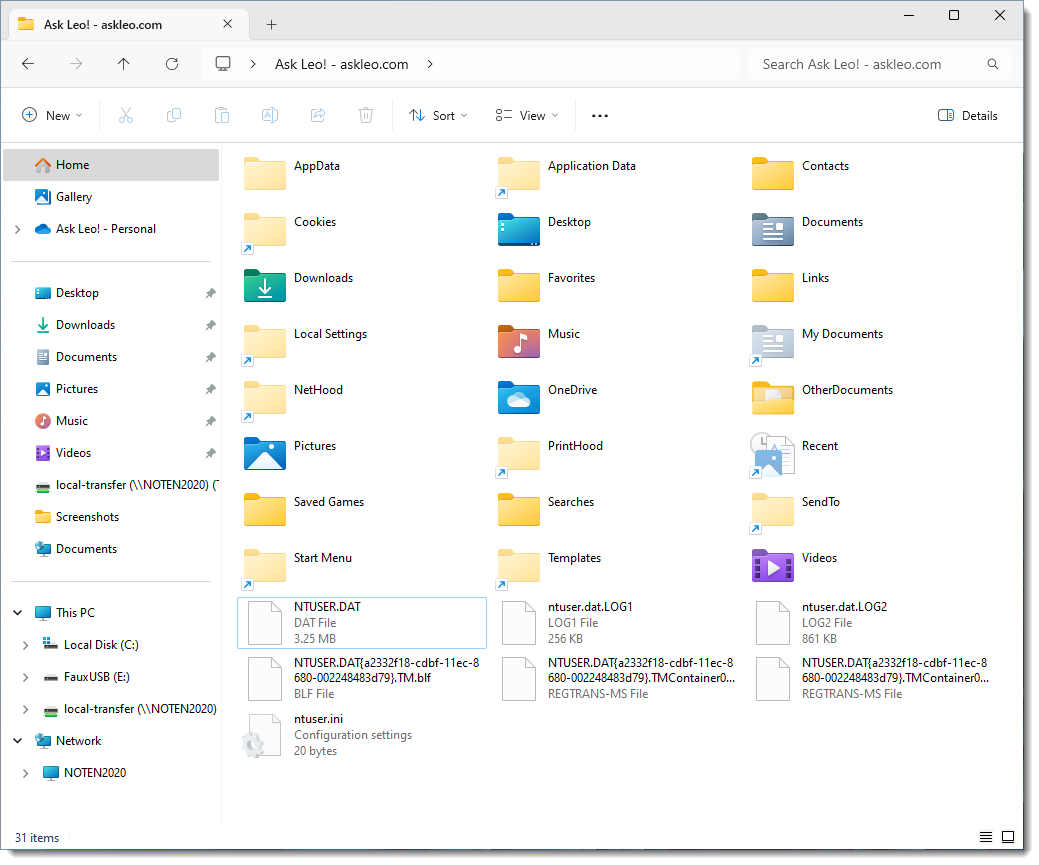
Task: Click the Delete trash can icon
Action: pos(366,116)
